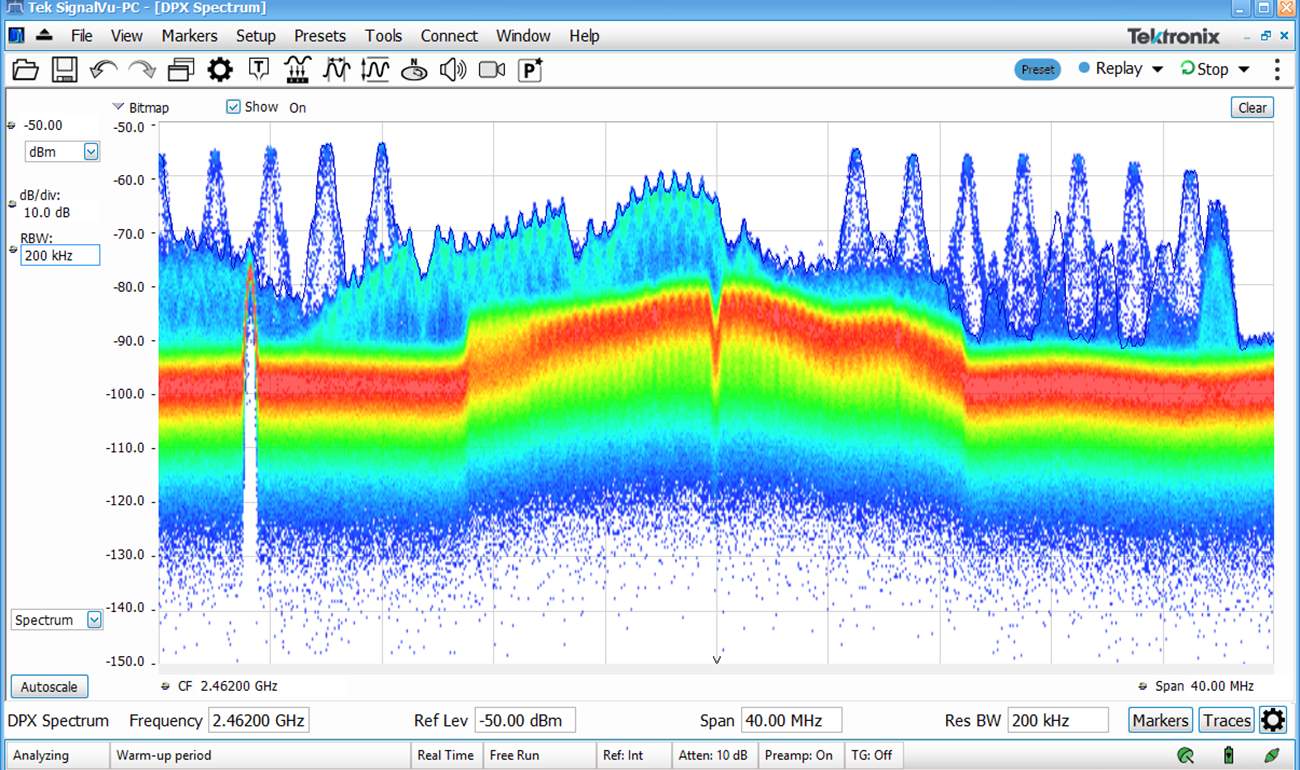The height and width of the screenshot is (770, 1300).
Task: Click the Preset pill button
Action: [1037, 69]
